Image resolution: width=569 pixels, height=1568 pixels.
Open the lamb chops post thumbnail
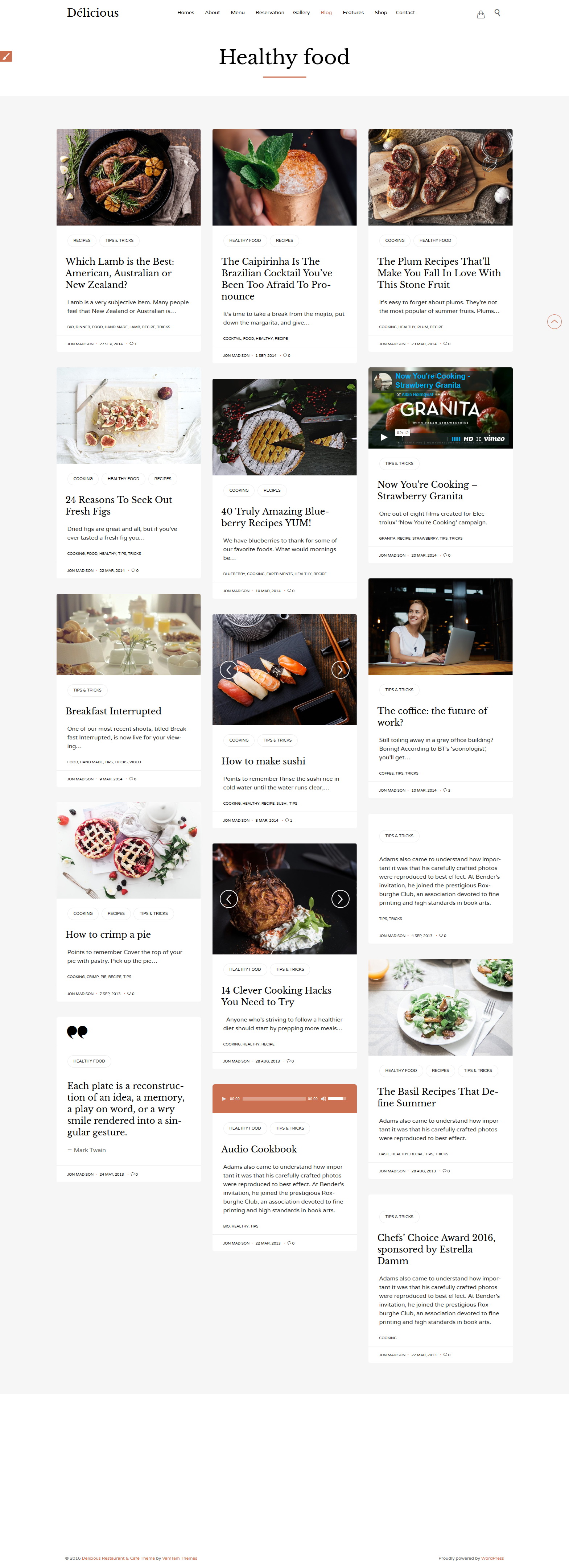(128, 177)
